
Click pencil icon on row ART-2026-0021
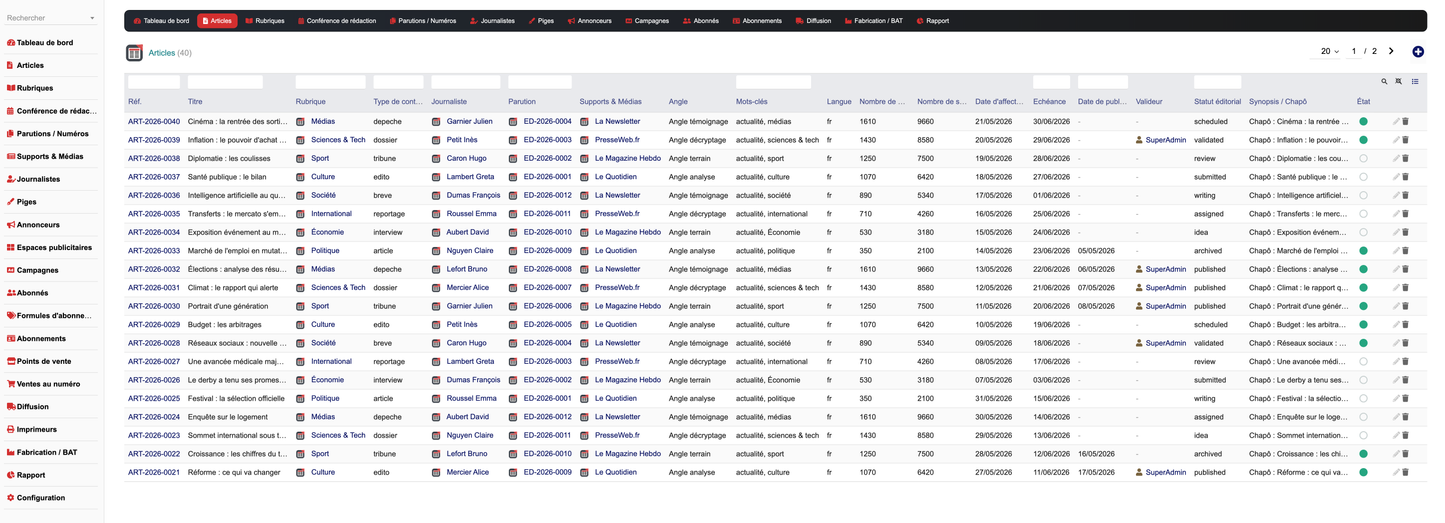coord(1396,473)
